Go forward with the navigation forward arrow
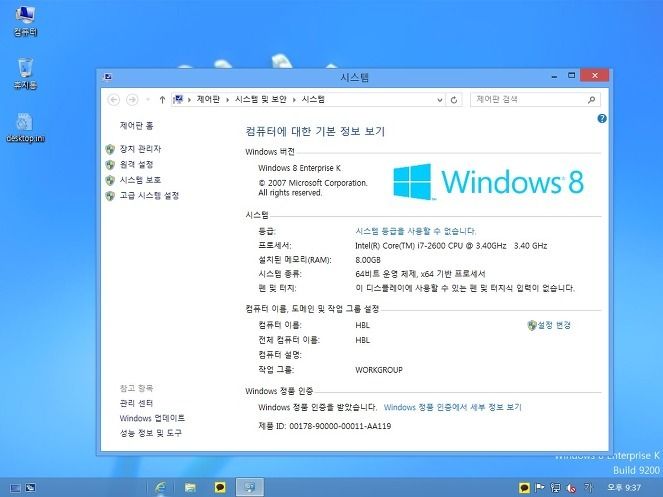This screenshot has width=663, height=497. (132, 100)
